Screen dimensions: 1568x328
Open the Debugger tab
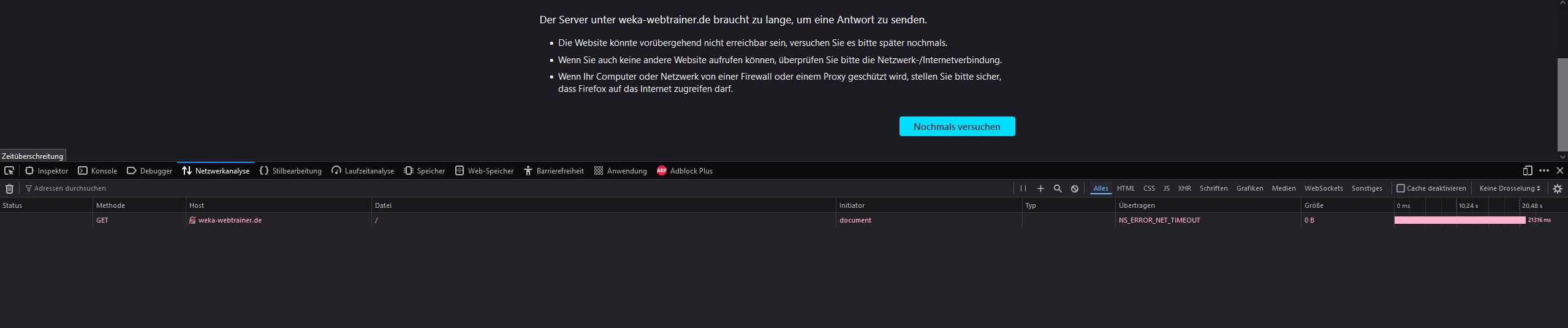tap(150, 171)
